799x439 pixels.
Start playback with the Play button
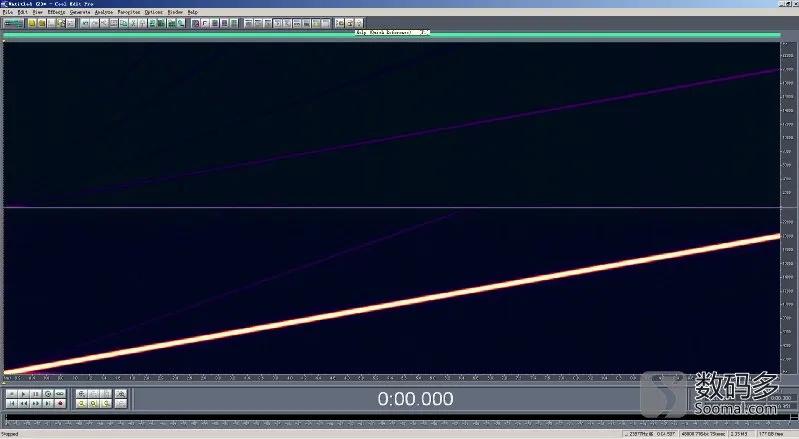coord(23,394)
